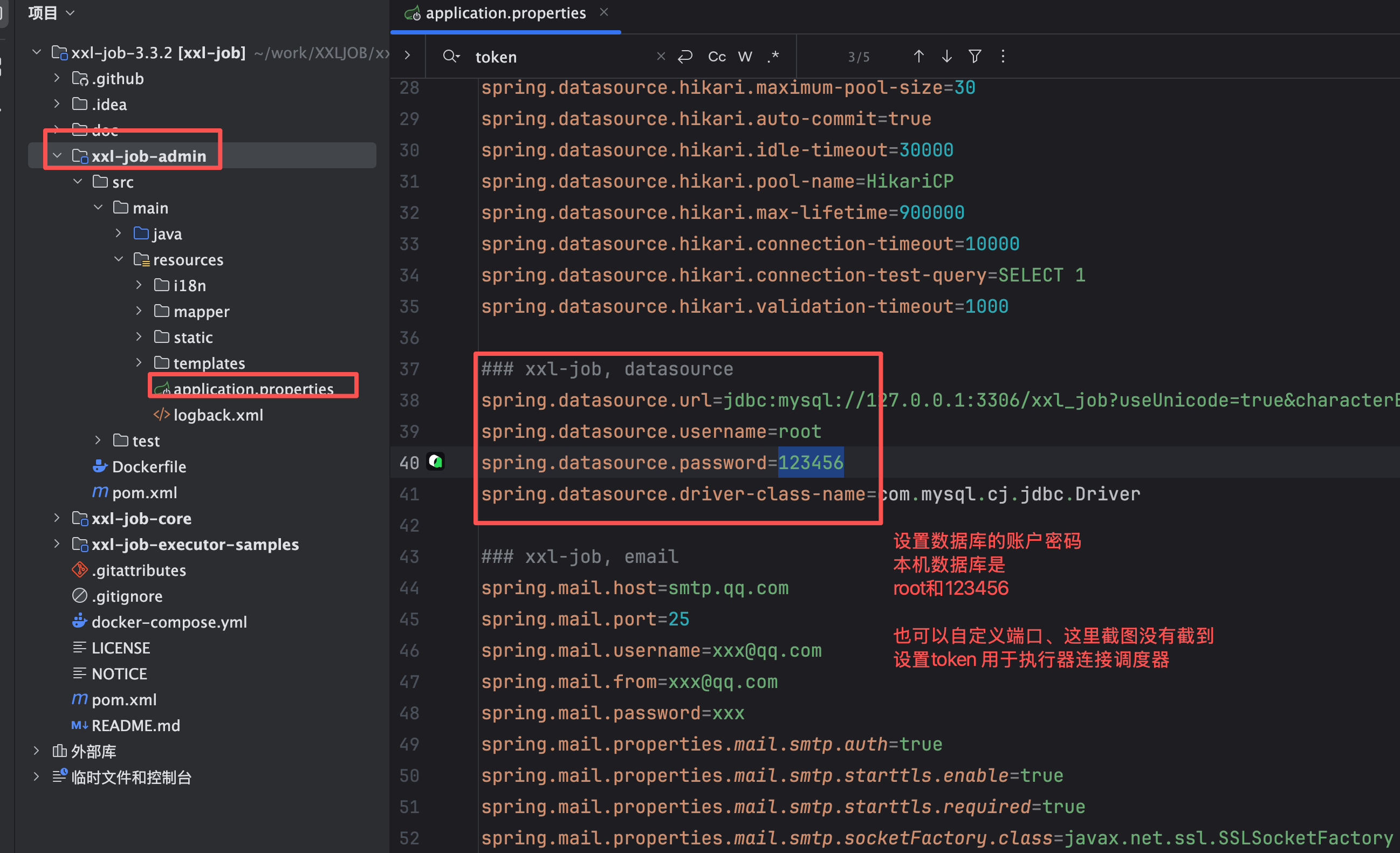The image size is (1400, 853).
Task: Click the gutter icon on line 40
Action: (436, 462)
